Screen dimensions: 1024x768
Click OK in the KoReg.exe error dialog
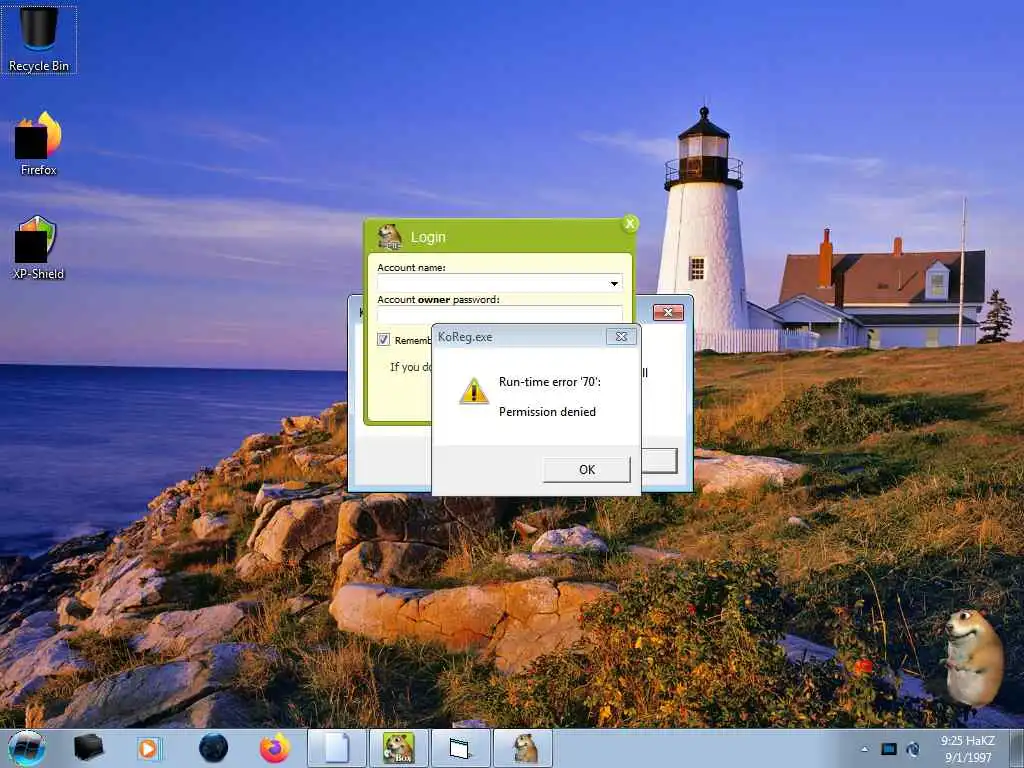click(x=586, y=470)
